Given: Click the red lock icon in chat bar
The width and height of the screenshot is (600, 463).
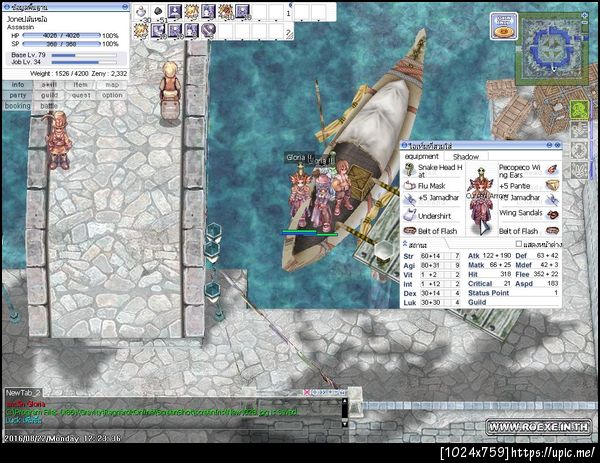Looking at the screenshot, I should click(307, 392).
